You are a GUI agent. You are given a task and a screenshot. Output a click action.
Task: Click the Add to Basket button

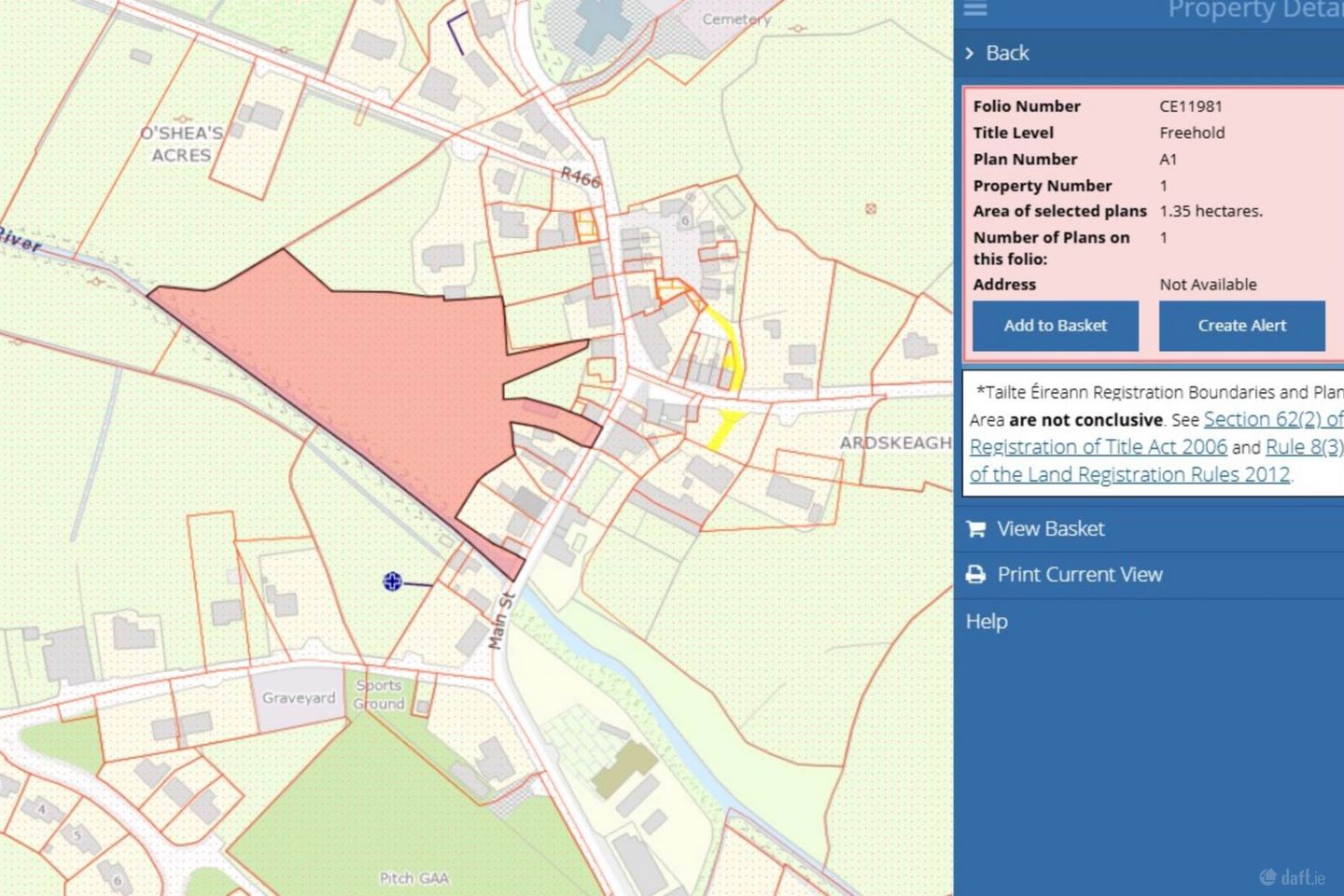pyautogui.click(x=1056, y=326)
